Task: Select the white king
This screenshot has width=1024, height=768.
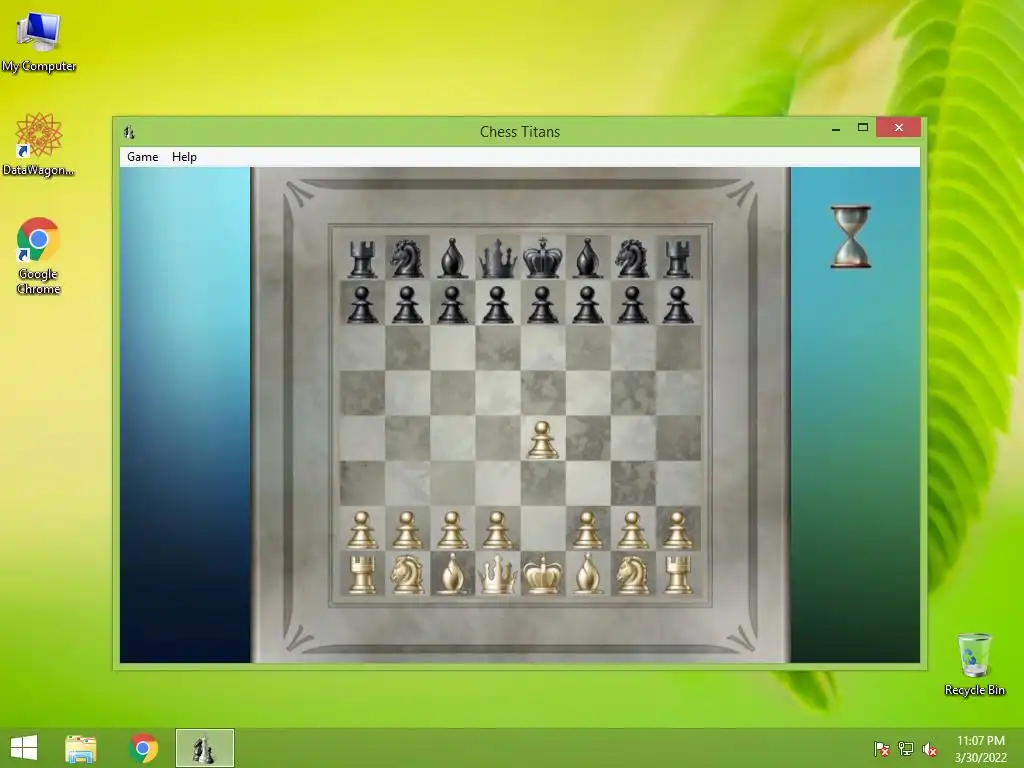Action: point(543,575)
